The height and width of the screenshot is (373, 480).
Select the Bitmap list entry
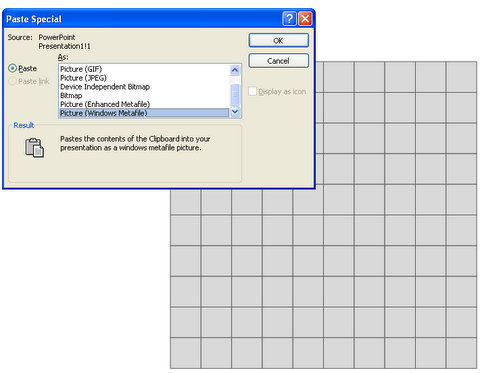(144, 95)
